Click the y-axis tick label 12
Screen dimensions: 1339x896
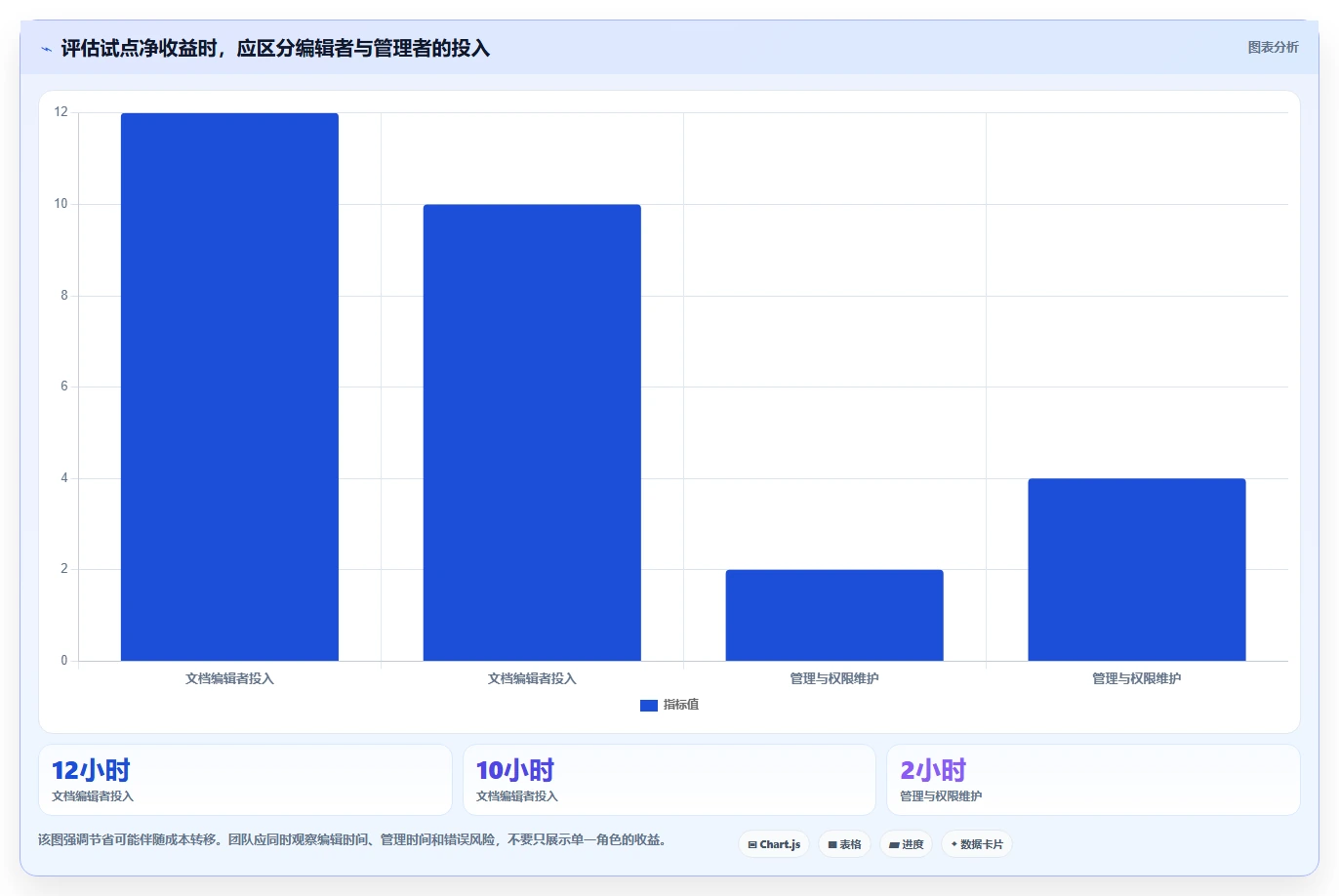(61, 112)
